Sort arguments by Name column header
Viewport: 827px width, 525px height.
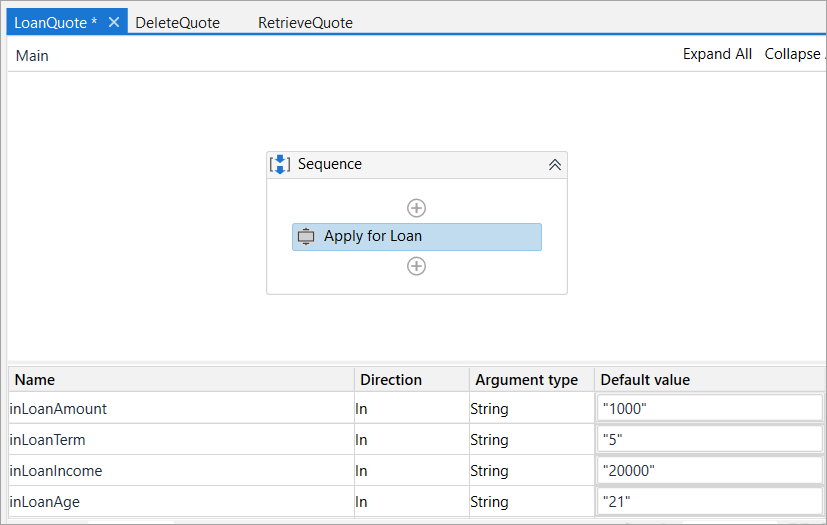coord(35,380)
